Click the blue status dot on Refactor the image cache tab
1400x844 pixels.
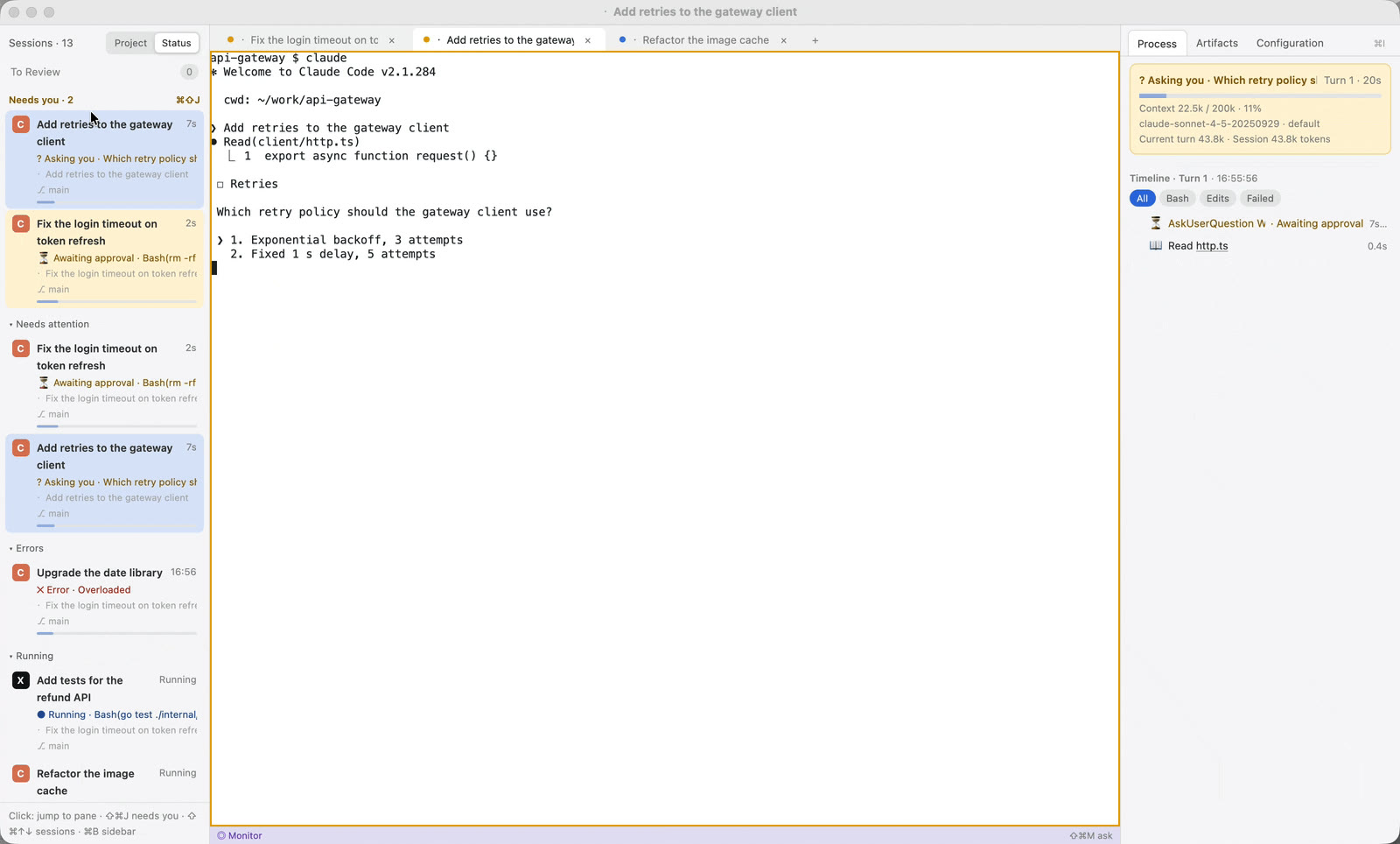click(x=622, y=40)
